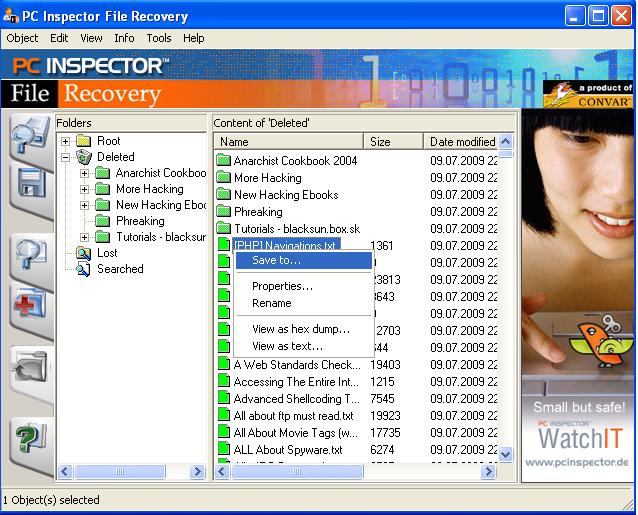Click folder icon of Anarchist Cookbook 2004 row
The image size is (638, 515).
coord(223,160)
